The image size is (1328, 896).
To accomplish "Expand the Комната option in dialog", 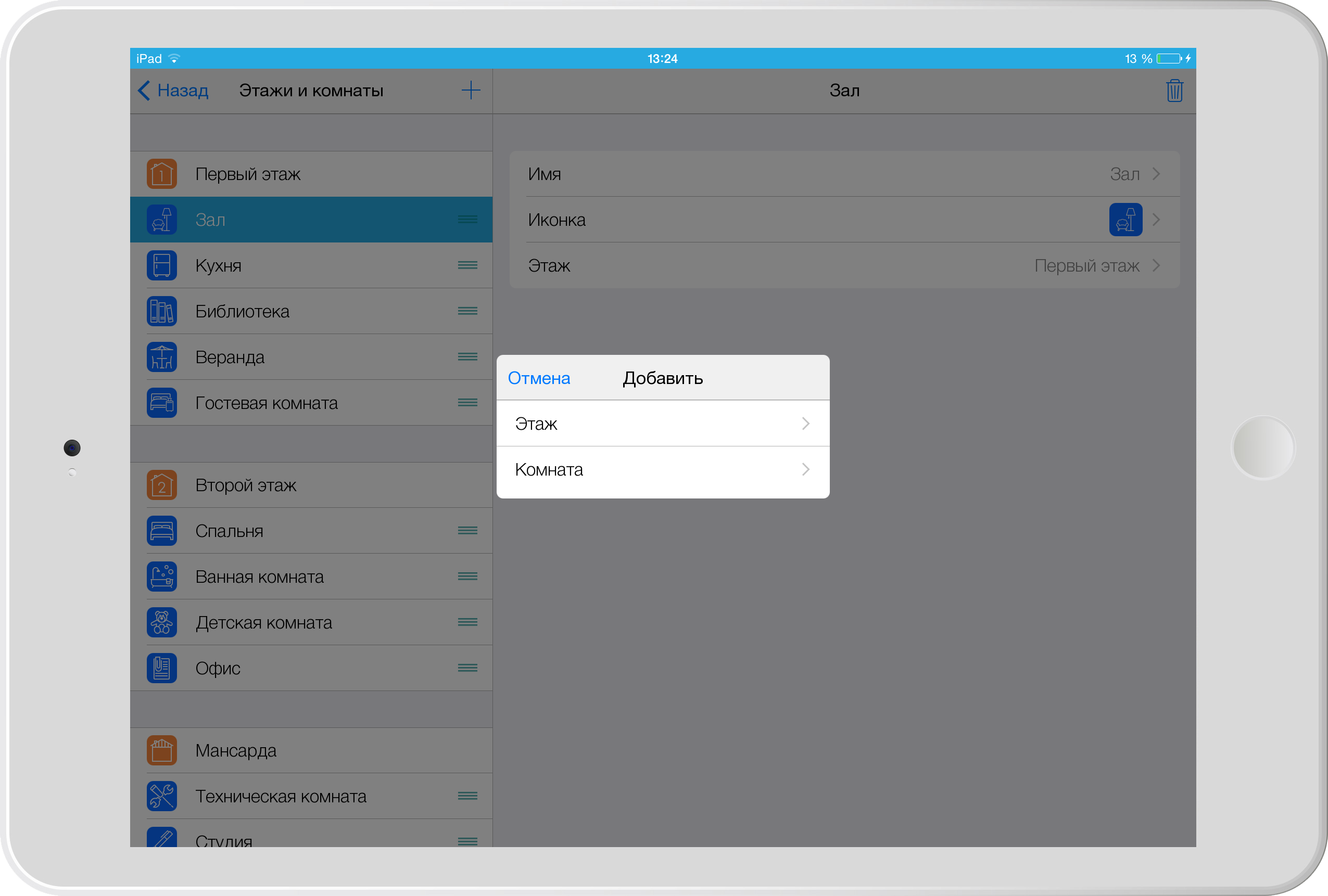I will click(x=660, y=470).
